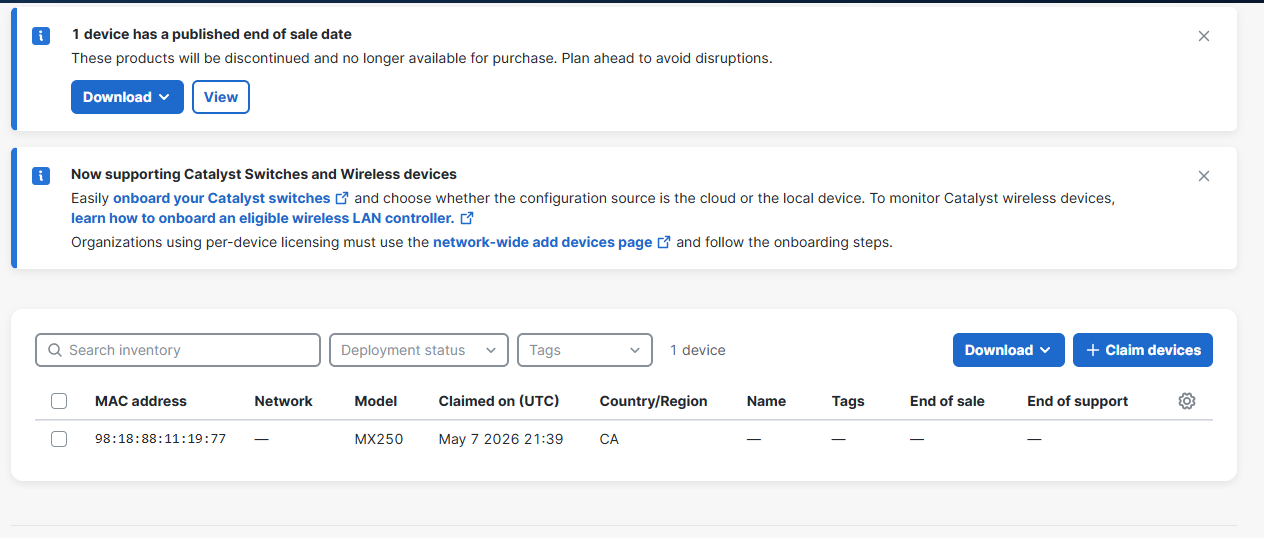1264x538 pixels.
Task: Open Download dropdown in end of sale banner
Action: pyautogui.click(x=127, y=97)
